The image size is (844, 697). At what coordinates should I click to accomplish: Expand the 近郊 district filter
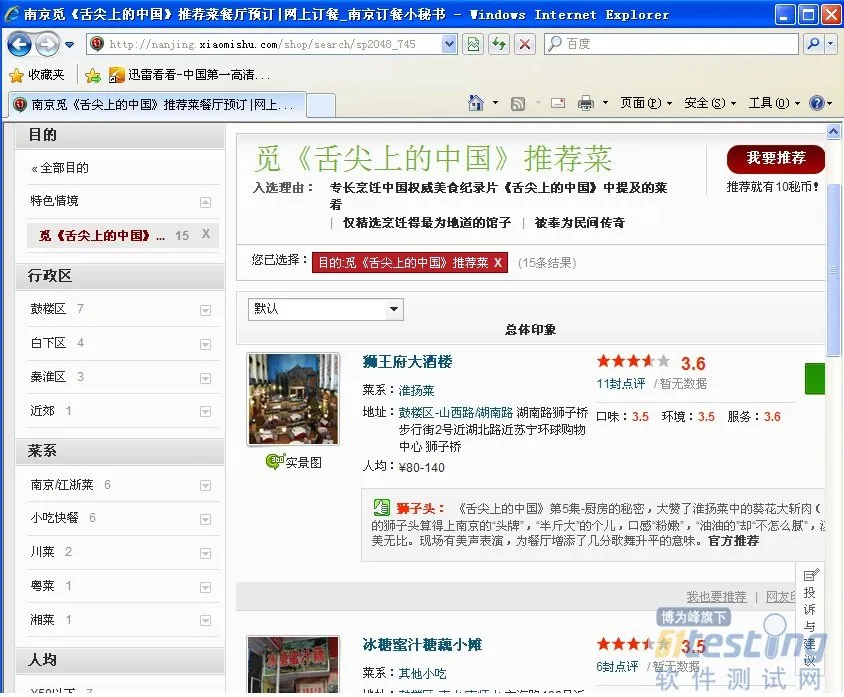pyautogui.click(x=205, y=412)
